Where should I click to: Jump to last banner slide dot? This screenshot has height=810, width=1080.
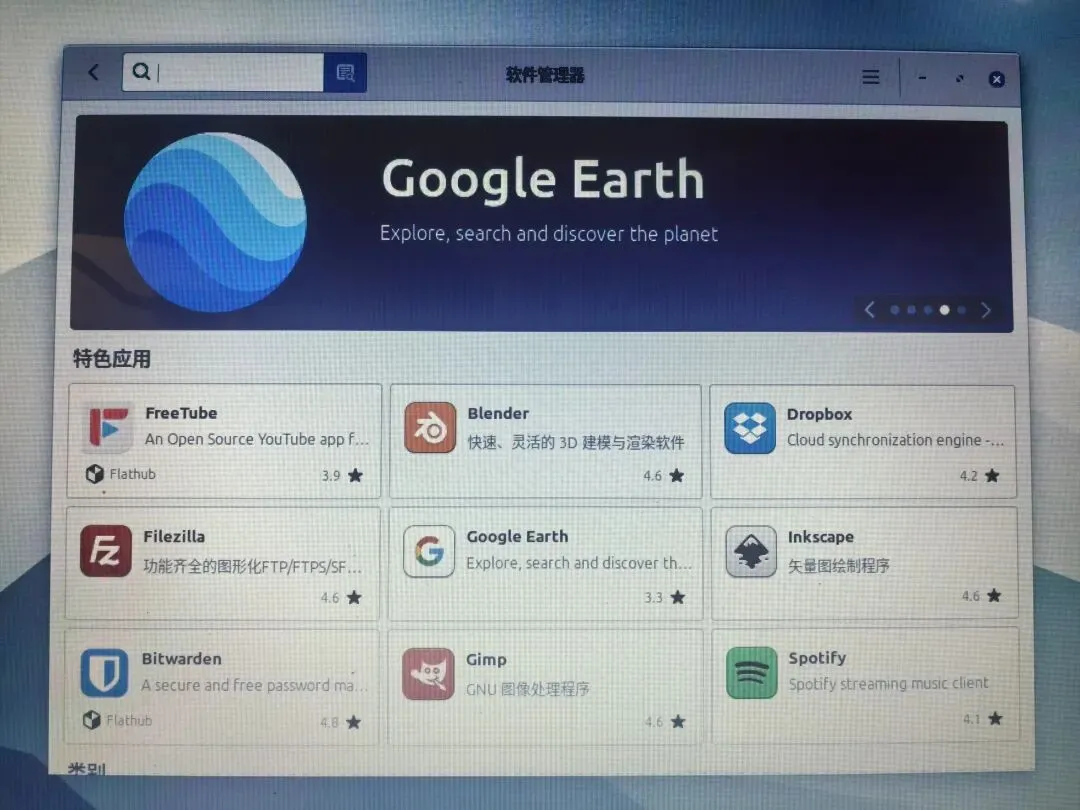click(x=962, y=310)
